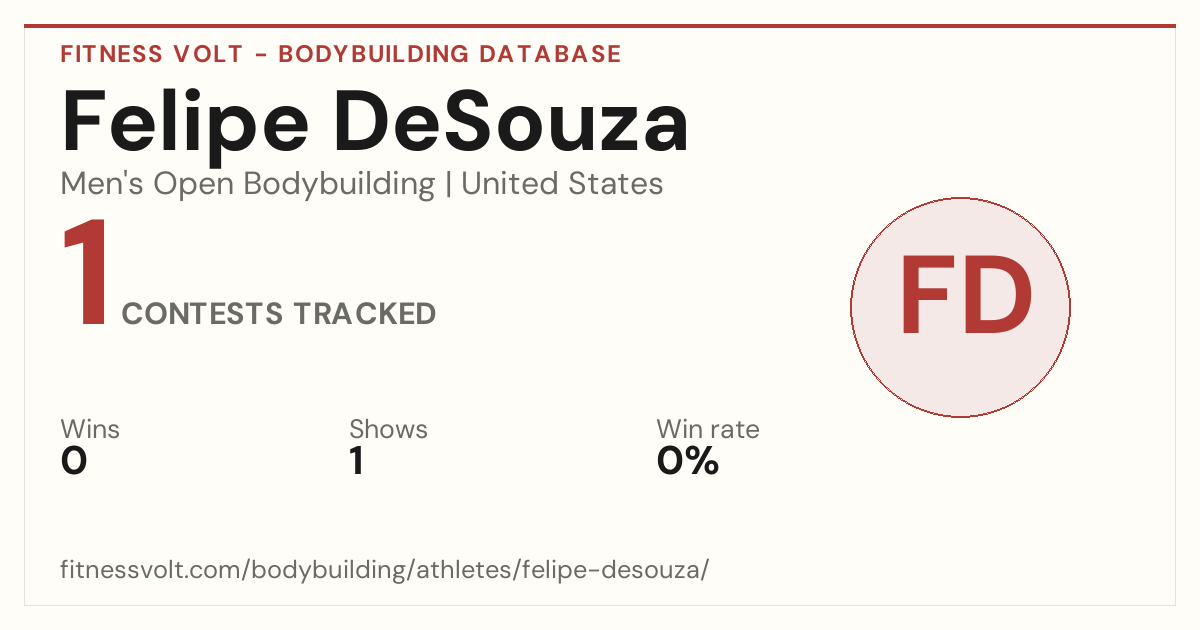Image resolution: width=1200 pixels, height=630 pixels.
Task: Click the Wins value of 0
Action: click(74, 461)
